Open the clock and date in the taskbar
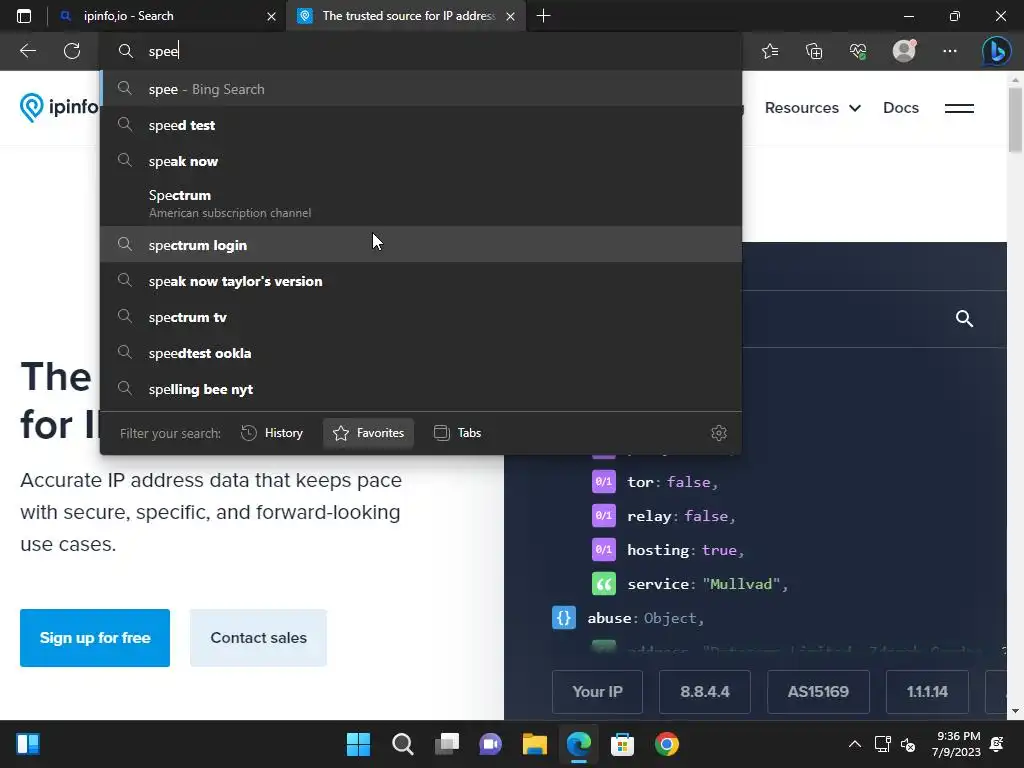 [958, 744]
